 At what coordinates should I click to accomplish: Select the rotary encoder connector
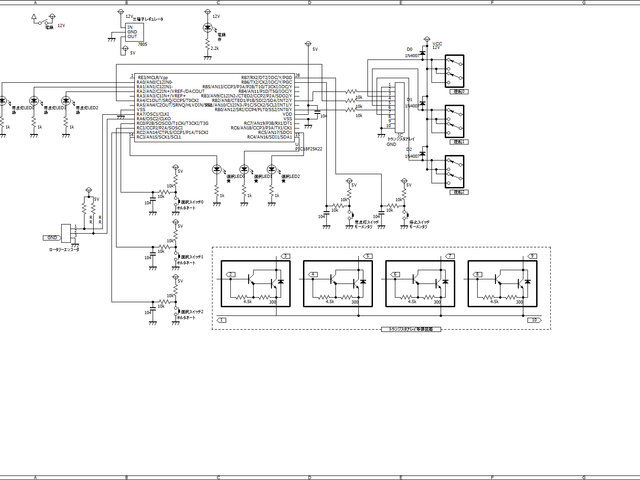(68, 232)
